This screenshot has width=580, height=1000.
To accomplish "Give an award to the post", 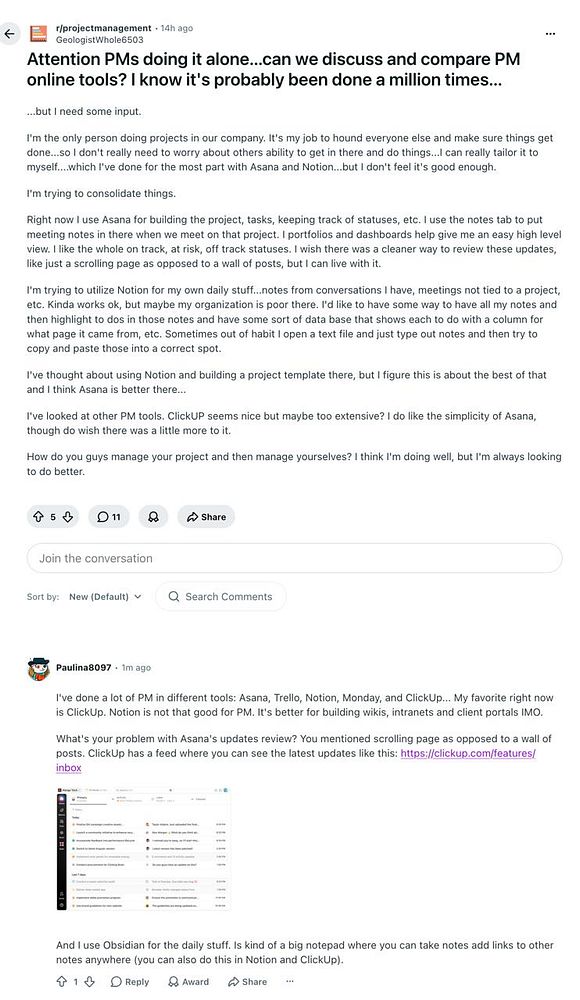I will click(153, 517).
